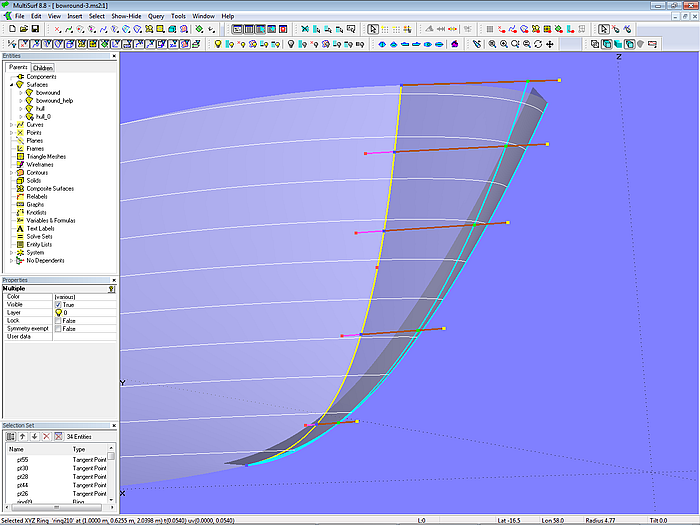Toggle the Visible property checkbox
Image resolution: width=700 pixels, height=525 pixels.
click(58, 305)
